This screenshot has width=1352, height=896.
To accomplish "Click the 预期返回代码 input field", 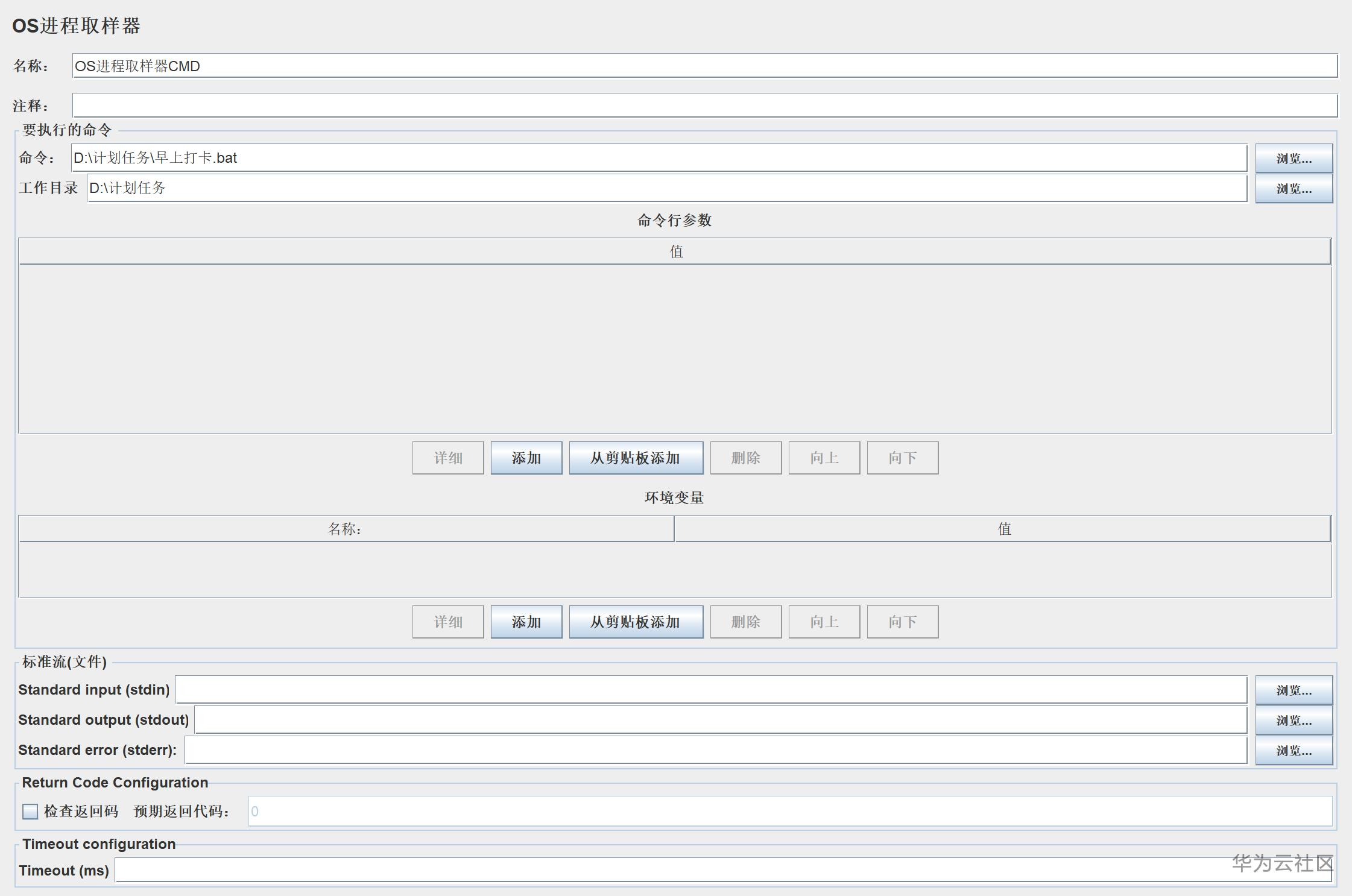I will (x=790, y=812).
